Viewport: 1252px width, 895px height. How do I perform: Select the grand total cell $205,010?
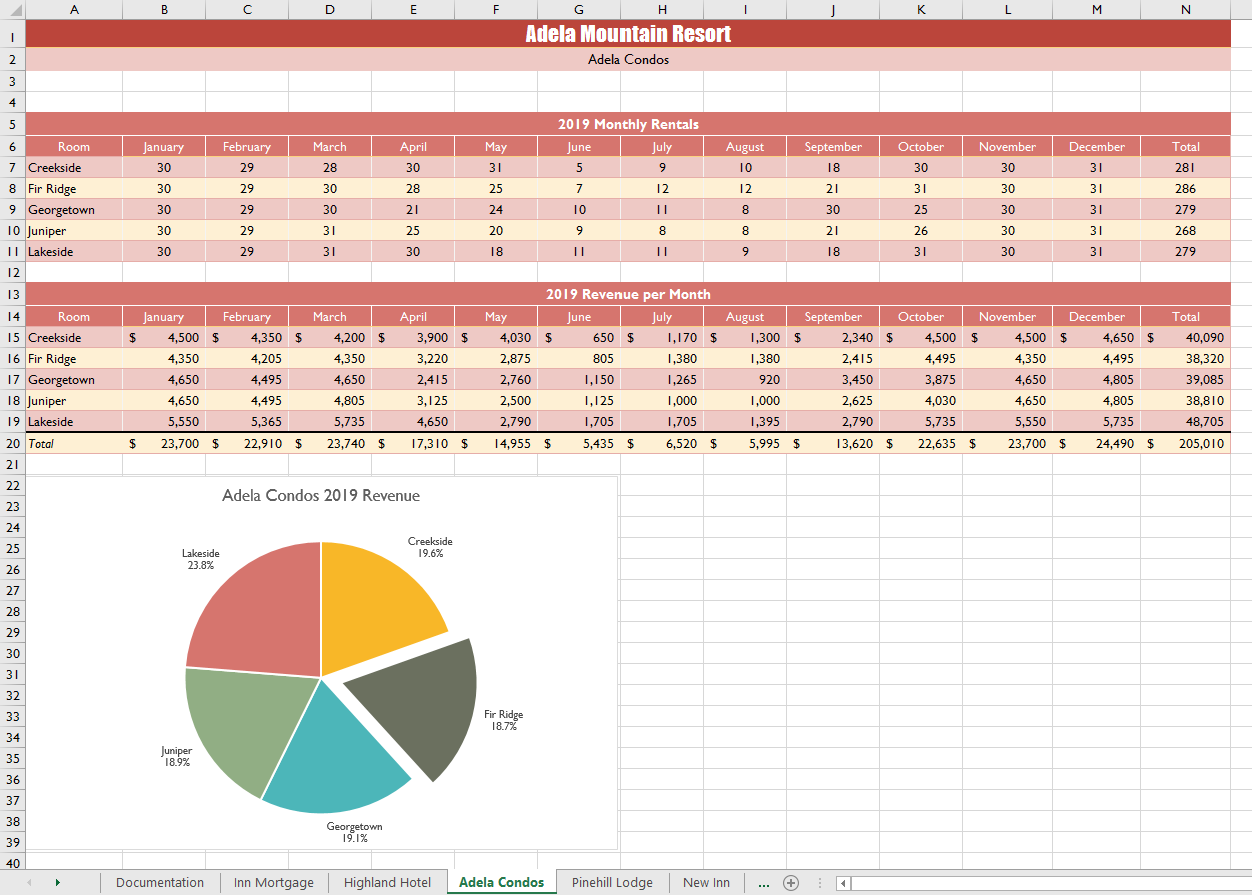(1186, 443)
